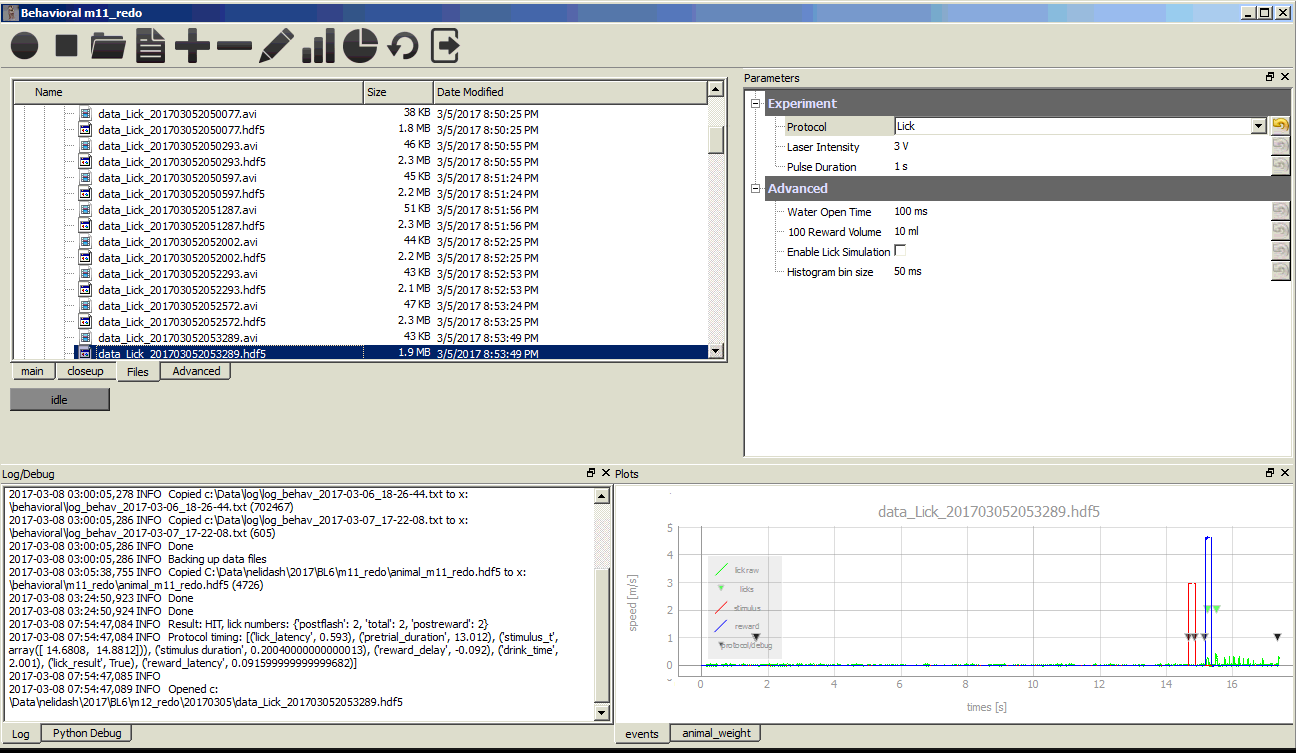Open the Python Debug tab
The height and width of the screenshot is (753, 1296).
pyautogui.click(x=87, y=733)
